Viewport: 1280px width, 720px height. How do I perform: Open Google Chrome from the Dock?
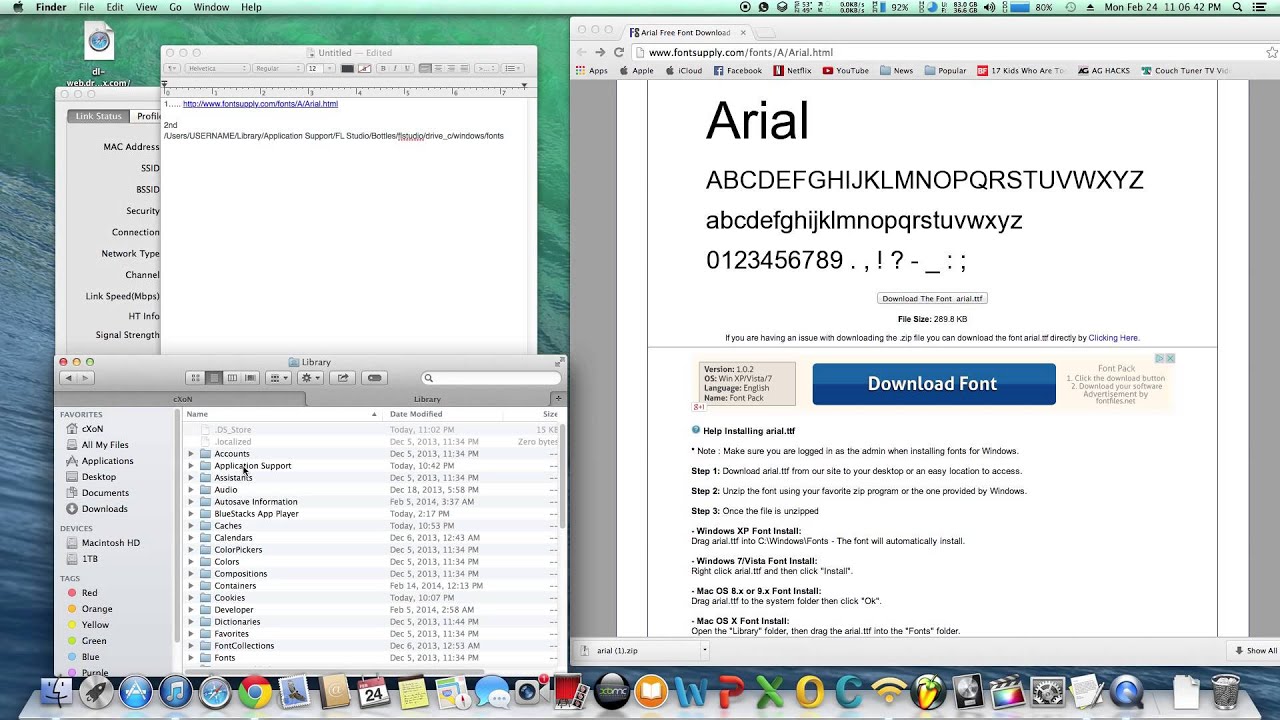click(x=255, y=692)
